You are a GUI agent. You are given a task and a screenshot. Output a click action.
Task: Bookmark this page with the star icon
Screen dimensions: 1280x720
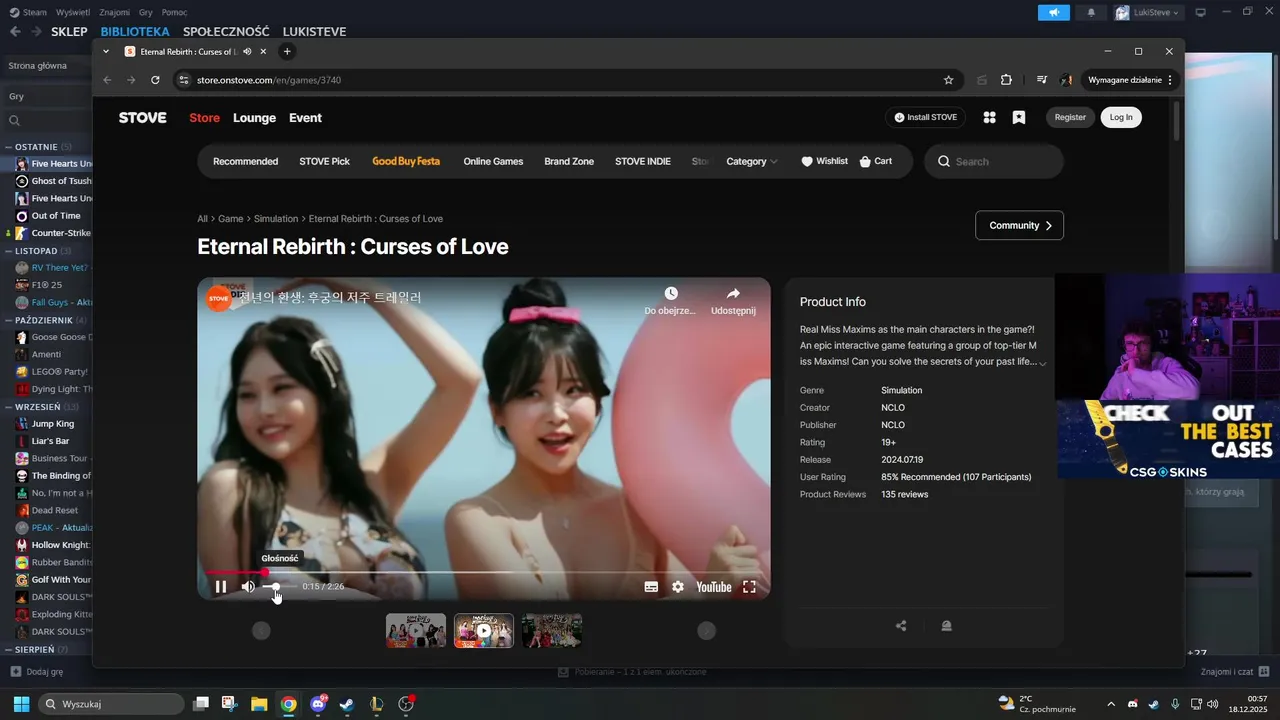coord(948,80)
